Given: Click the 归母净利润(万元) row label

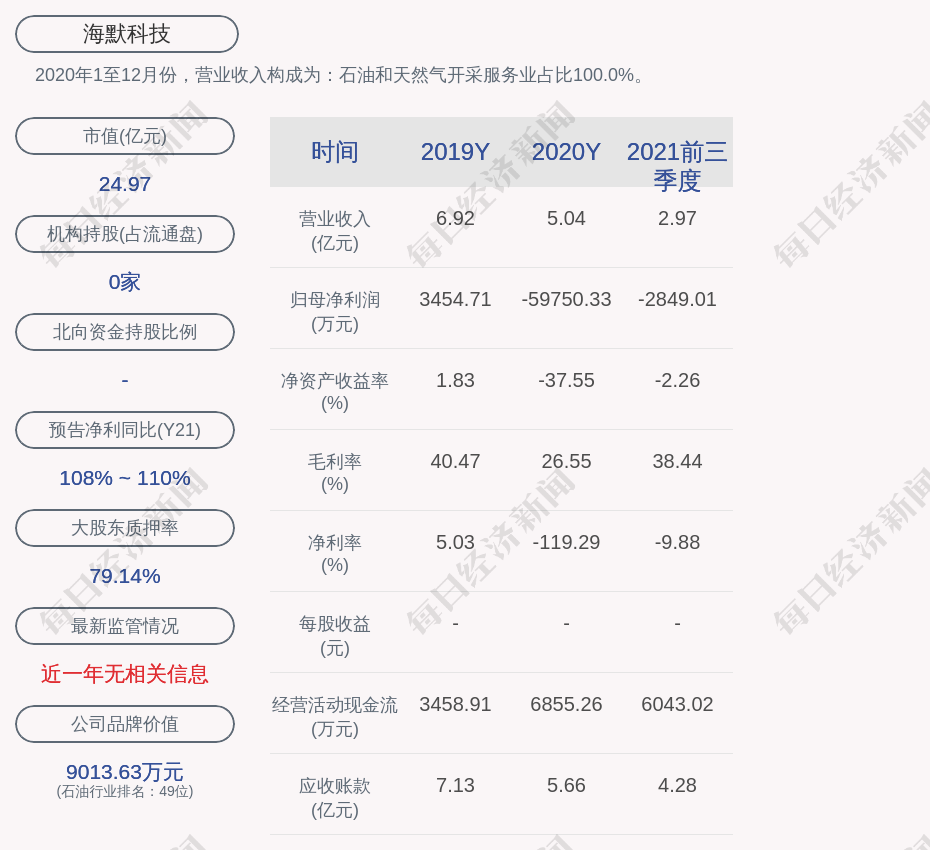Looking at the screenshot, I should (335, 312).
